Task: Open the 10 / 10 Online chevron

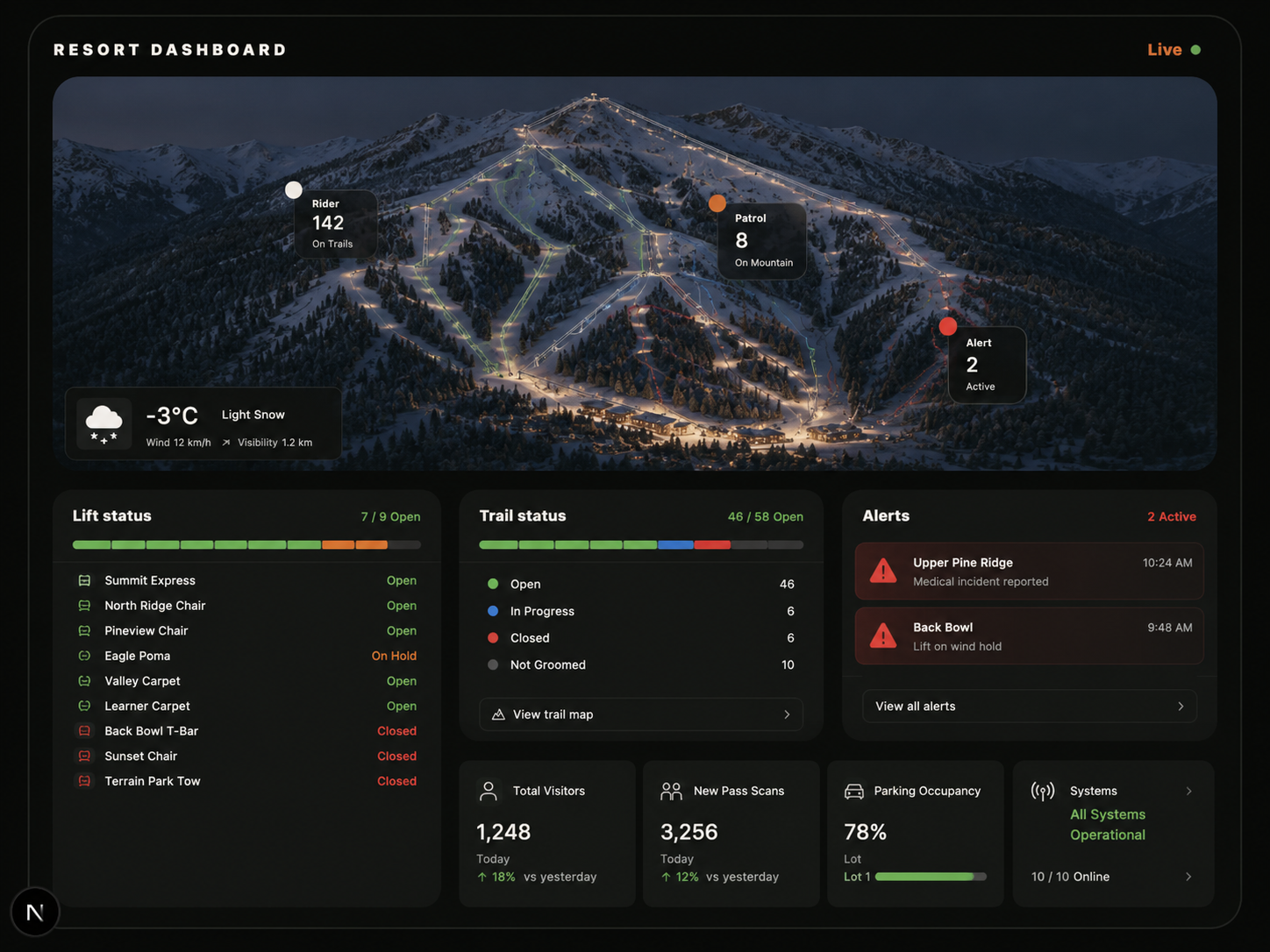Action: coord(1188,877)
